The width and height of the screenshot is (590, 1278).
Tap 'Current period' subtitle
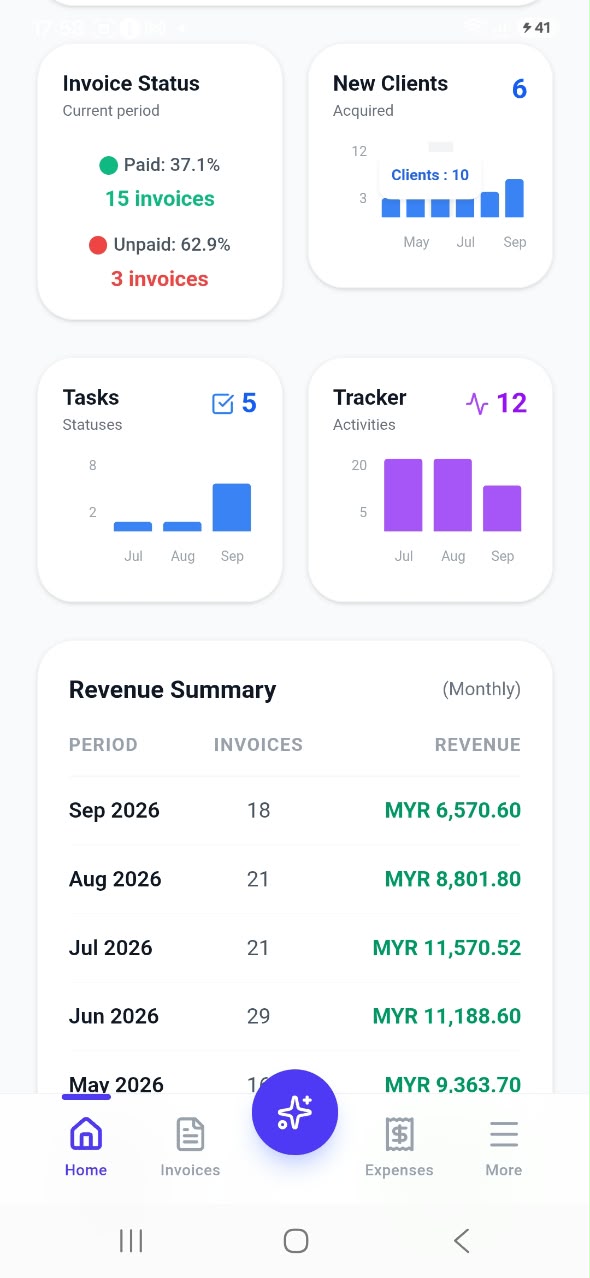(111, 111)
